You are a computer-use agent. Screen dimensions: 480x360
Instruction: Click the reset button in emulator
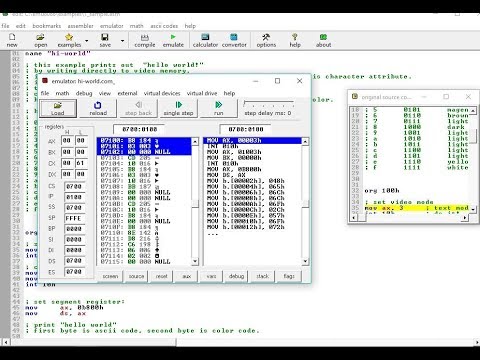[162, 276]
